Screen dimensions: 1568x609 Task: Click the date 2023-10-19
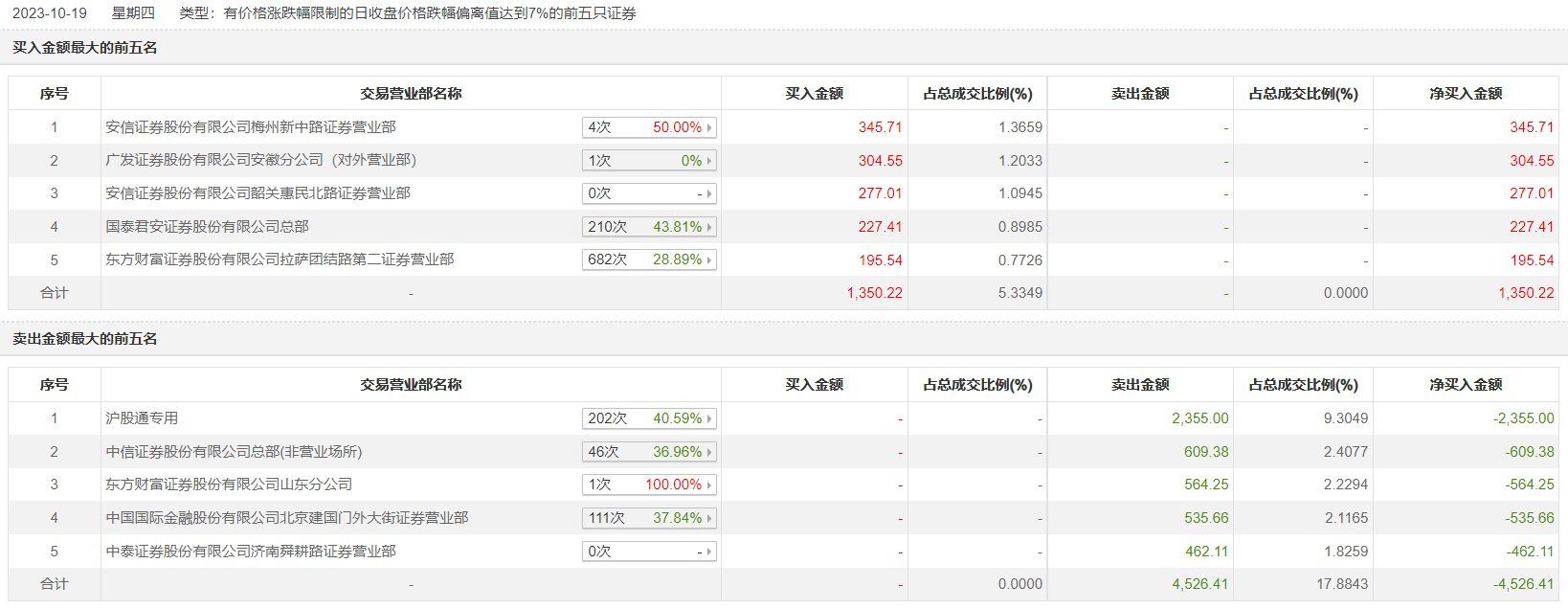point(49,13)
